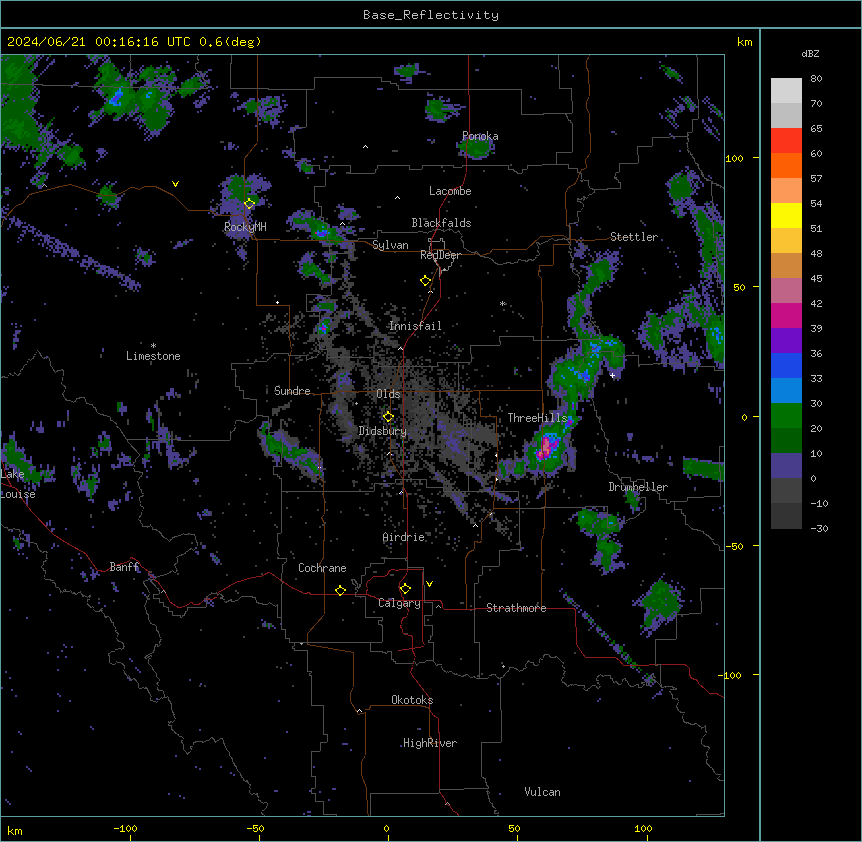
Task: Click the Sylvan map label
Action: (x=390, y=245)
